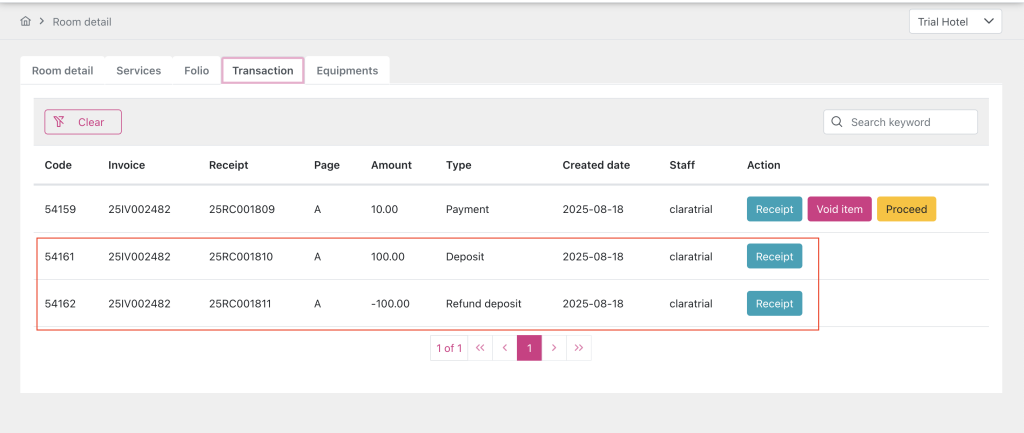Select the Transaction tab

point(263,71)
